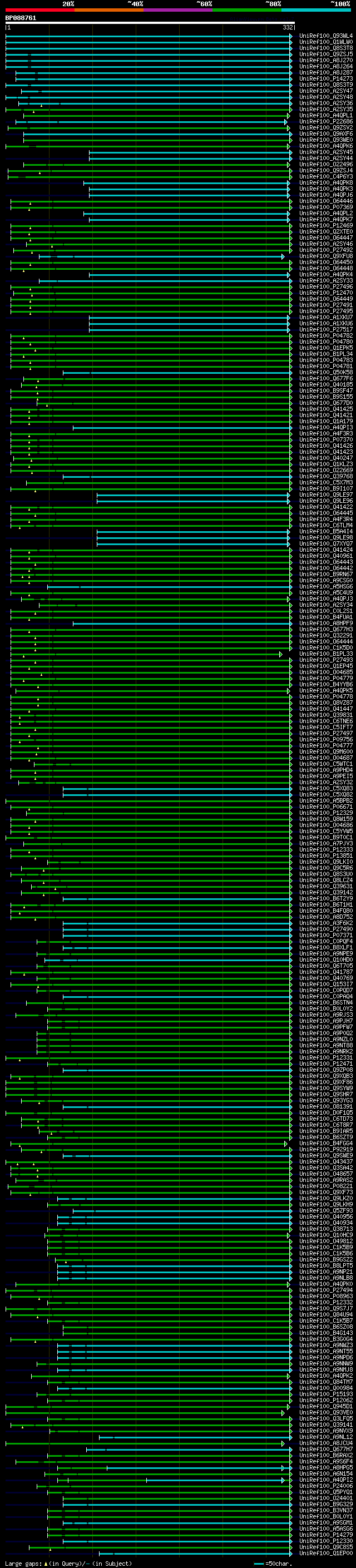Select the UniRef100_B6T2Y9 hit entry

coord(325,898)
